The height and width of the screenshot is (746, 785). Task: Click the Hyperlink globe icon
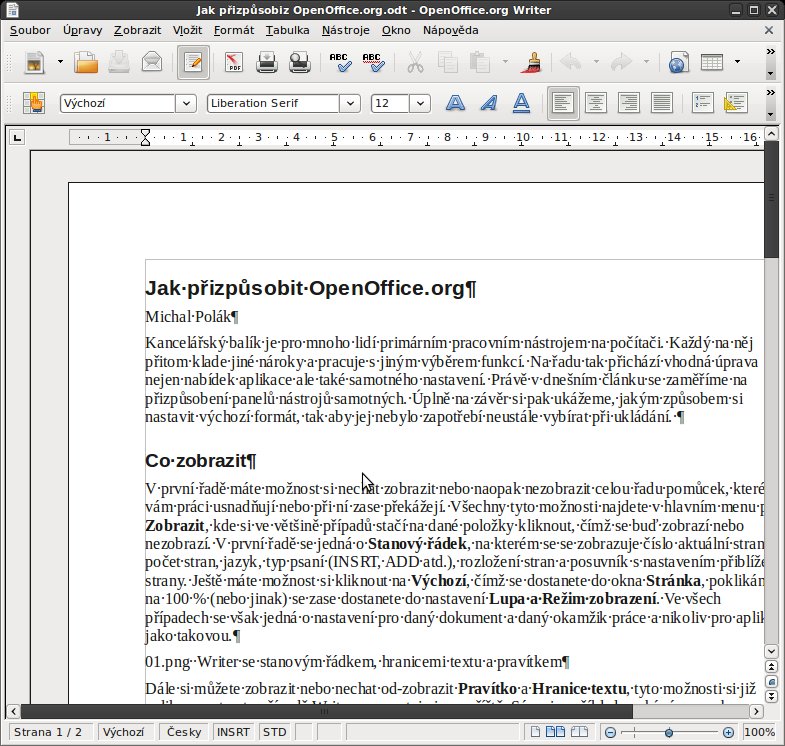click(x=679, y=62)
